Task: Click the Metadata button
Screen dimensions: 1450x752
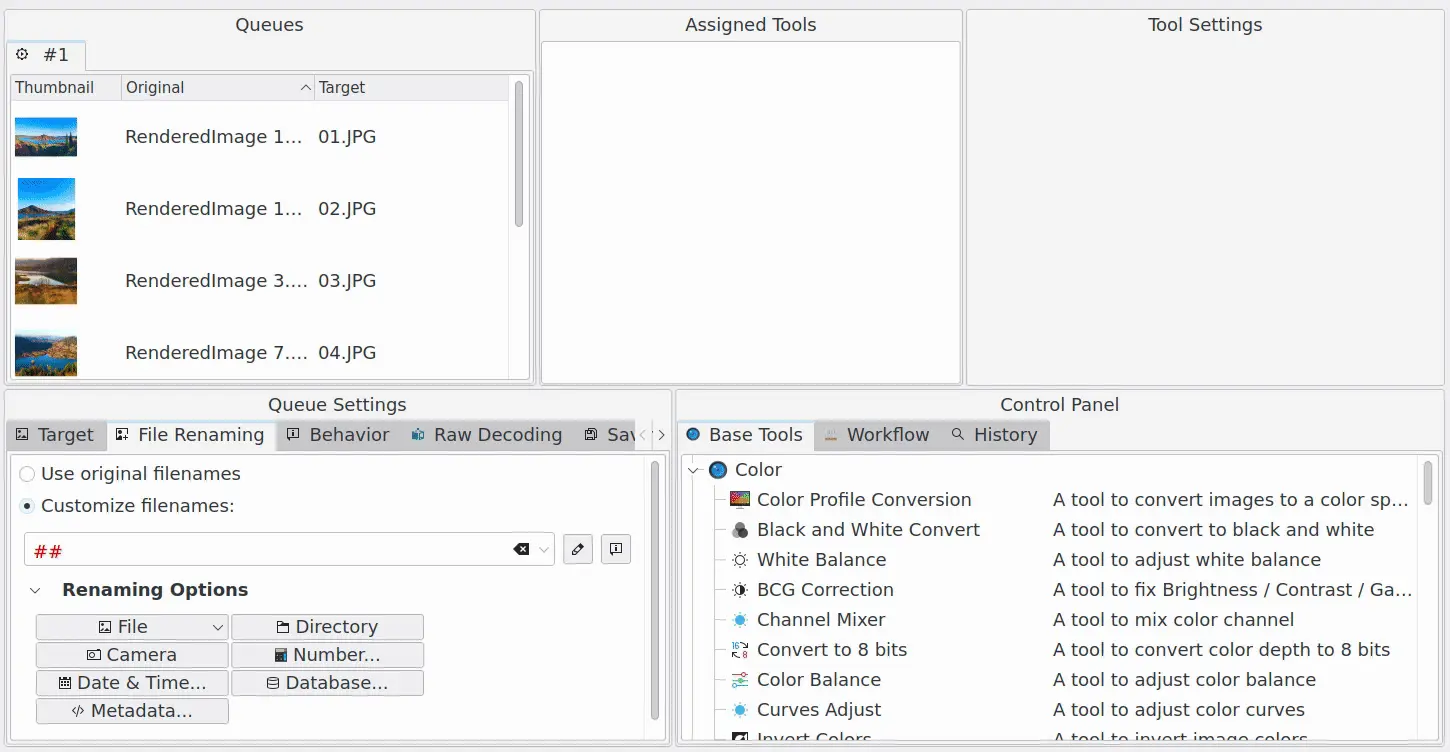Action: coord(132,711)
